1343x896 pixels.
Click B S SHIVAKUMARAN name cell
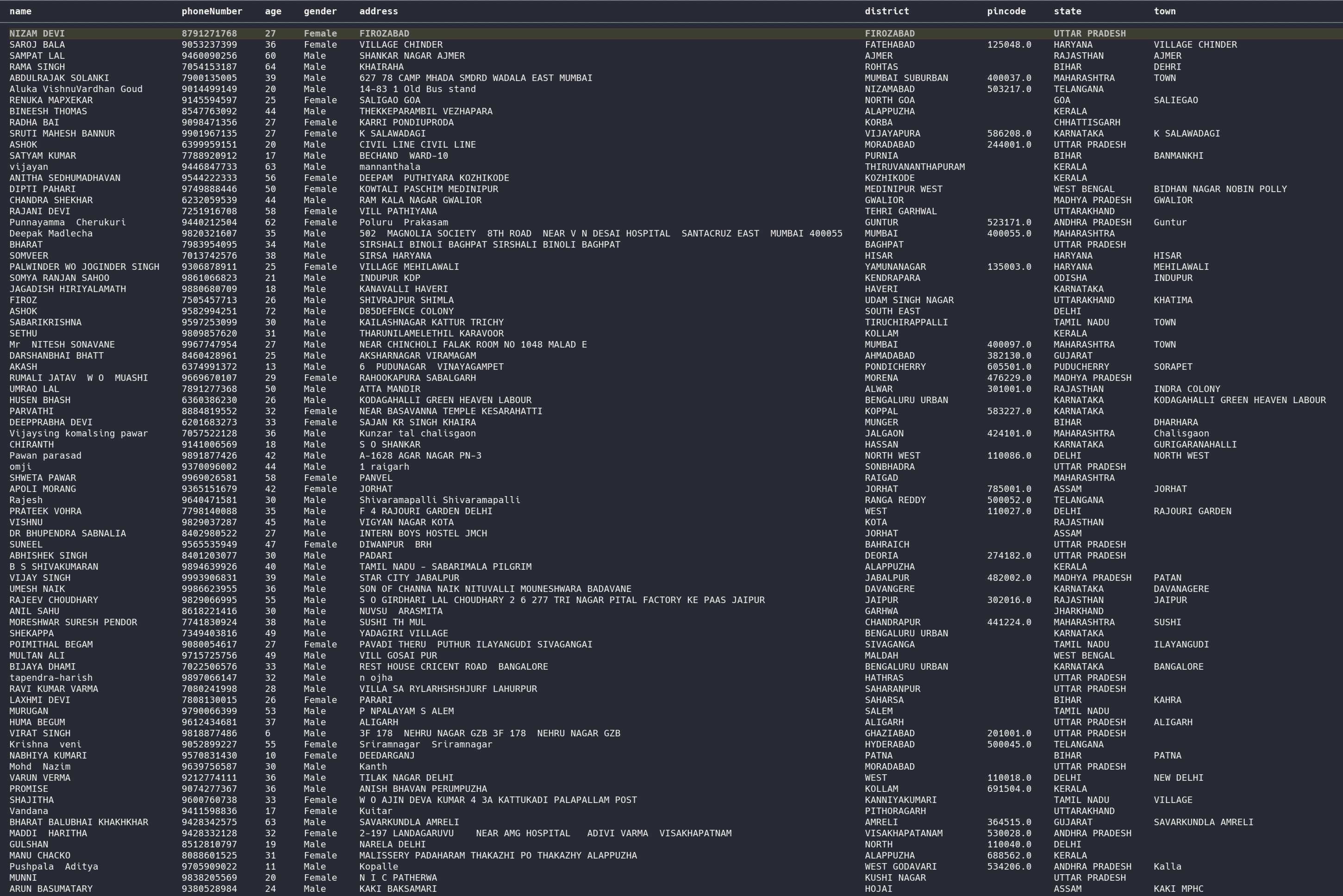pos(54,567)
